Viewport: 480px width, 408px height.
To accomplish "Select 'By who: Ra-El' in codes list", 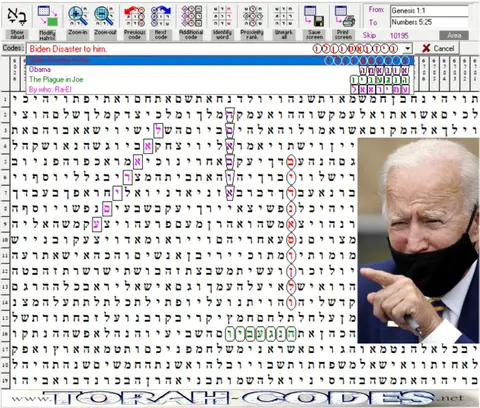I will pyautogui.click(x=220, y=89).
